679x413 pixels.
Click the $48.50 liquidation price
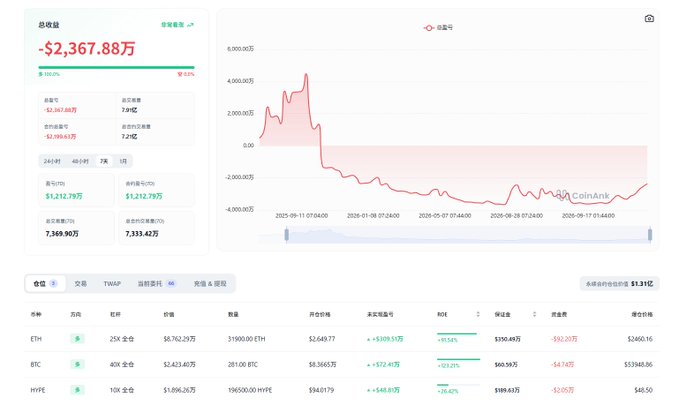click(x=643, y=390)
